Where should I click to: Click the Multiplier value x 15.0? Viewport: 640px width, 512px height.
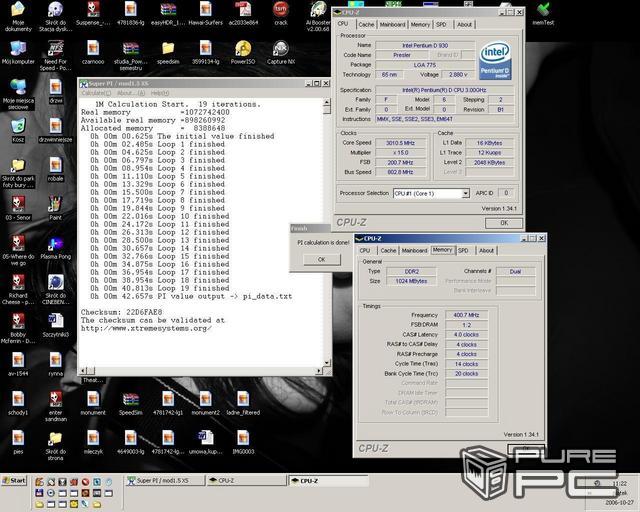point(400,153)
